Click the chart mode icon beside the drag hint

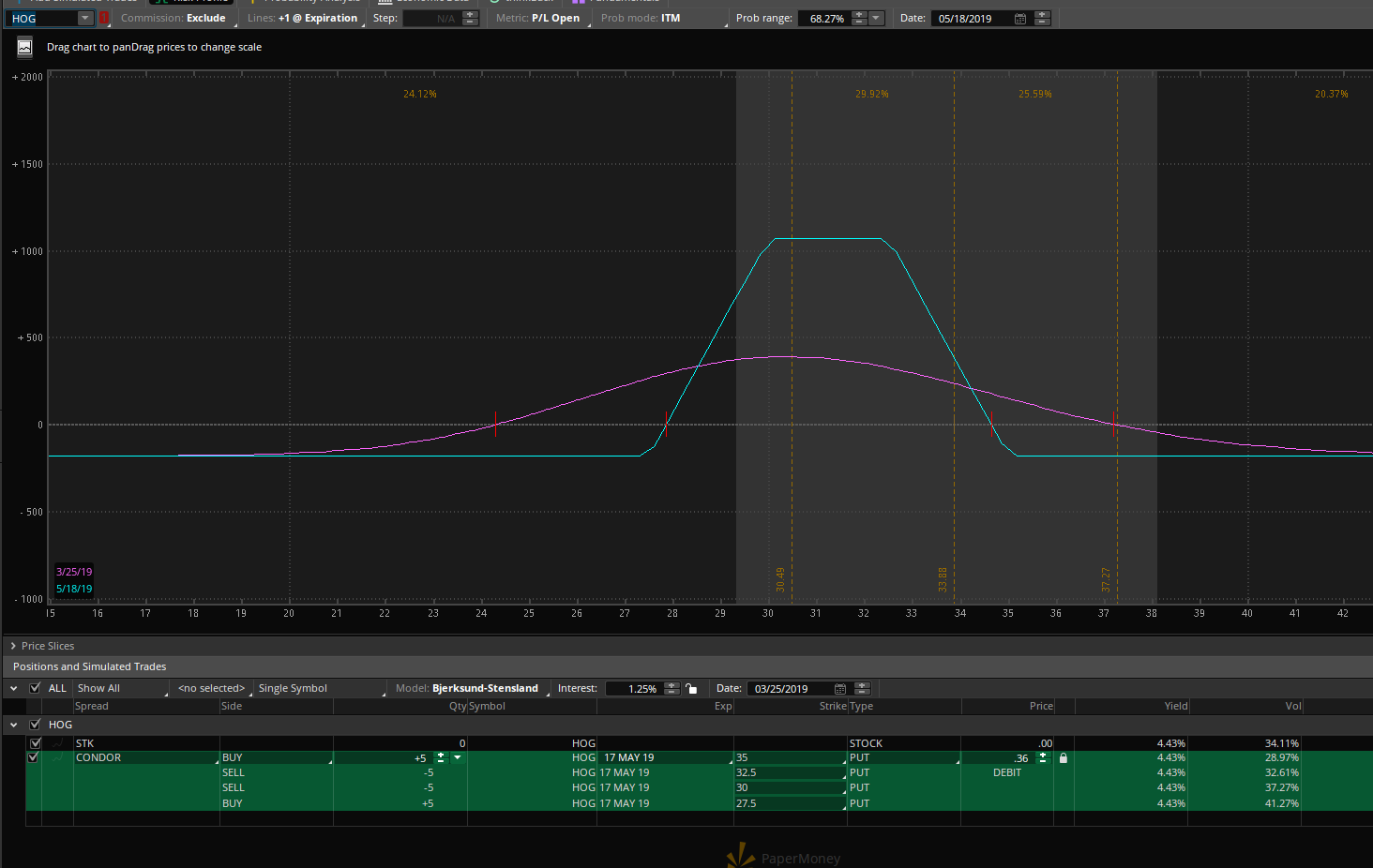tap(24, 48)
